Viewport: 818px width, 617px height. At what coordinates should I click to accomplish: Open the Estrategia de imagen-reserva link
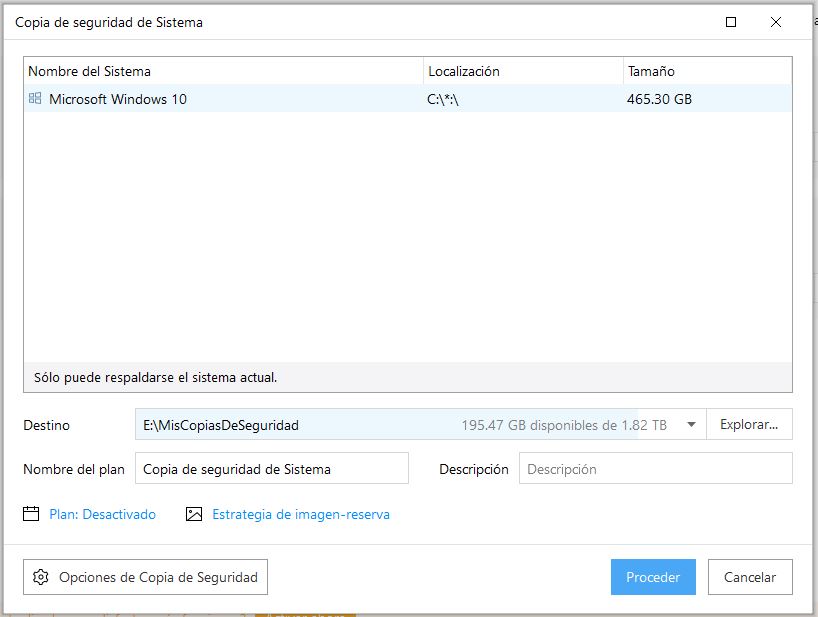301,514
